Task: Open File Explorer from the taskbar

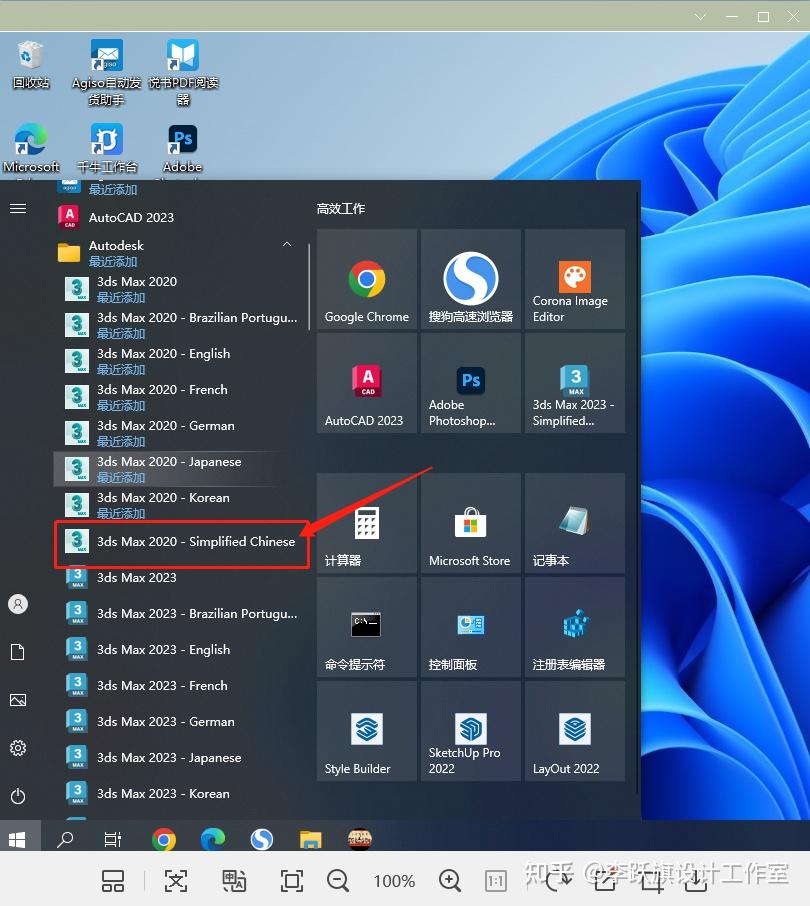Action: pyautogui.click(x=310, y=839)
